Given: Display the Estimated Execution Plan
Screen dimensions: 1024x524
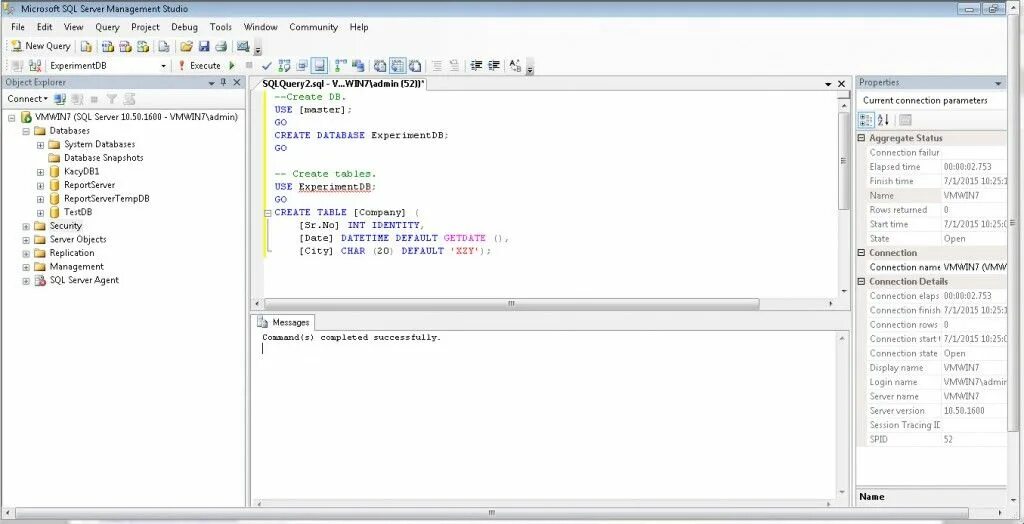Looking at the screenshot, I should 284,65.
